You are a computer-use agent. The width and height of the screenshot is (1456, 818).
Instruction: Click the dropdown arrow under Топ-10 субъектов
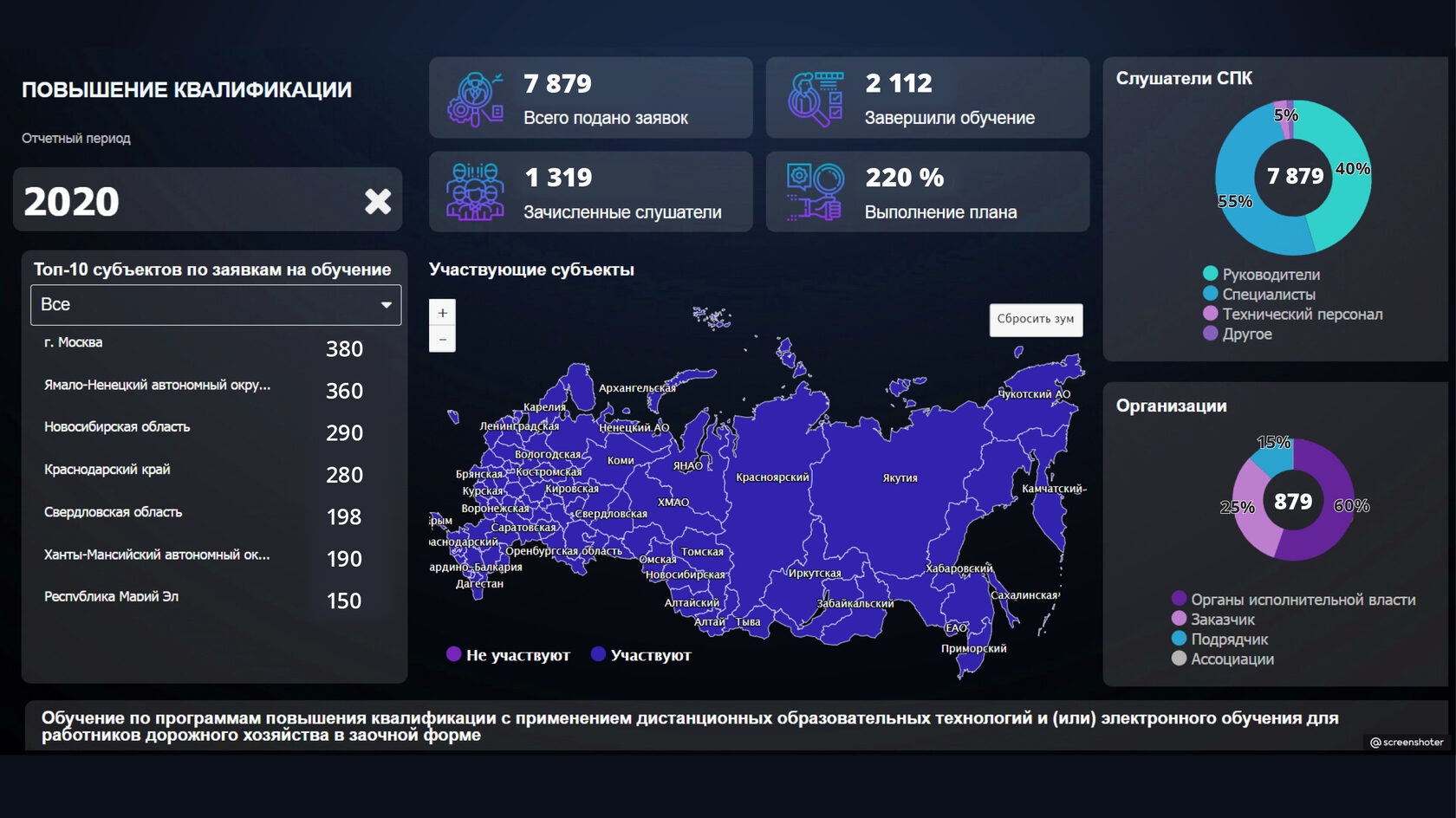coord(387,305)
